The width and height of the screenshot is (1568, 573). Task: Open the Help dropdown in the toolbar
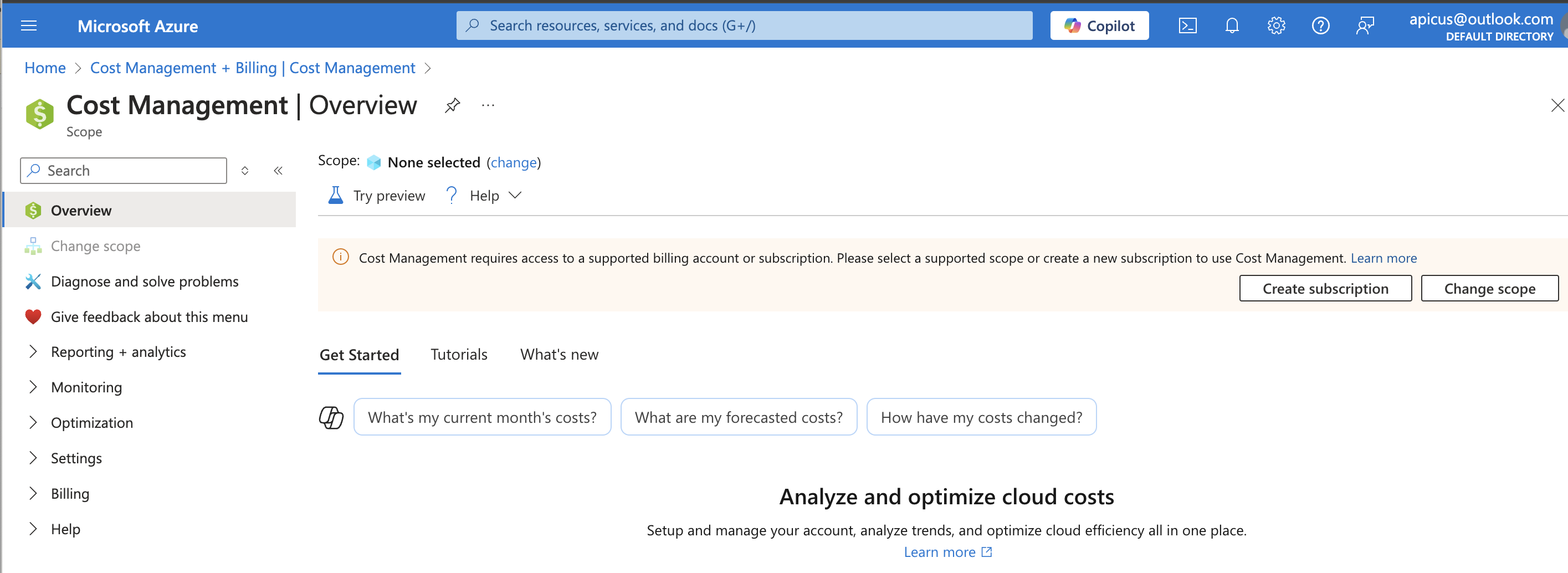(x=484, y=196)
